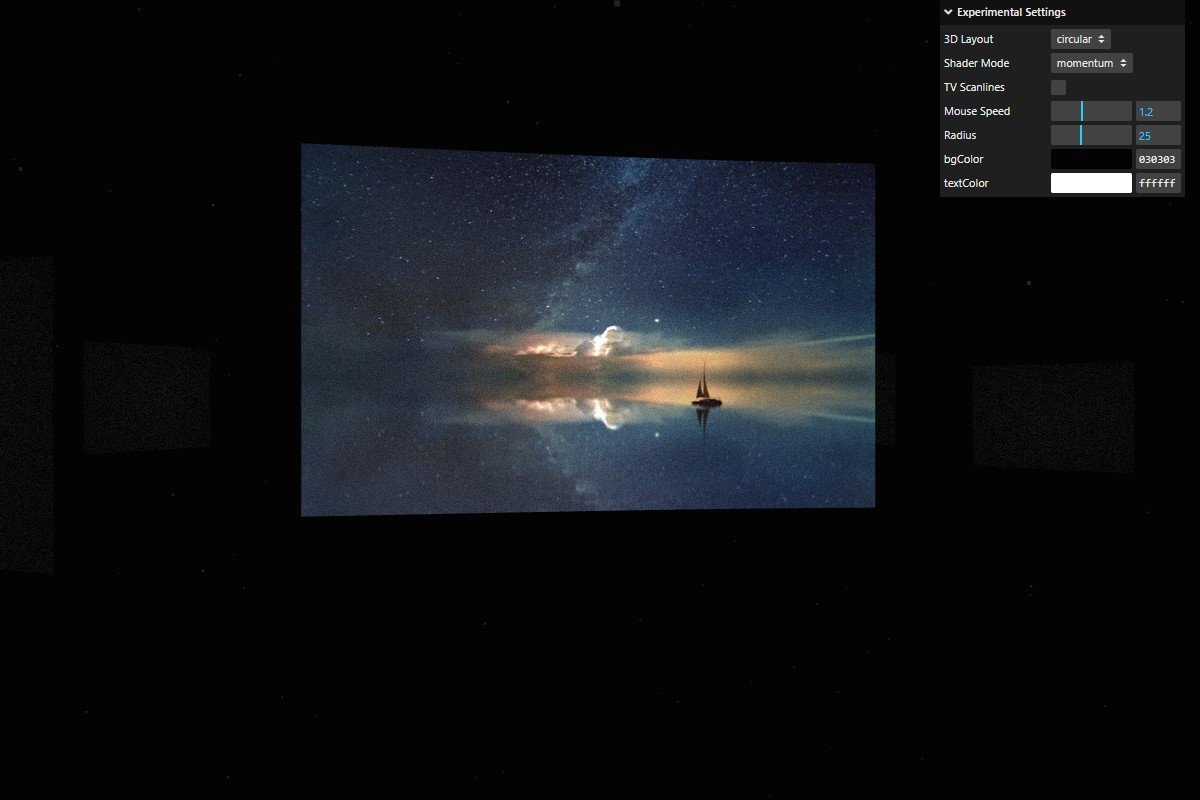
Task: Click the TV Scanlines label
Action: tap(974, 88)
